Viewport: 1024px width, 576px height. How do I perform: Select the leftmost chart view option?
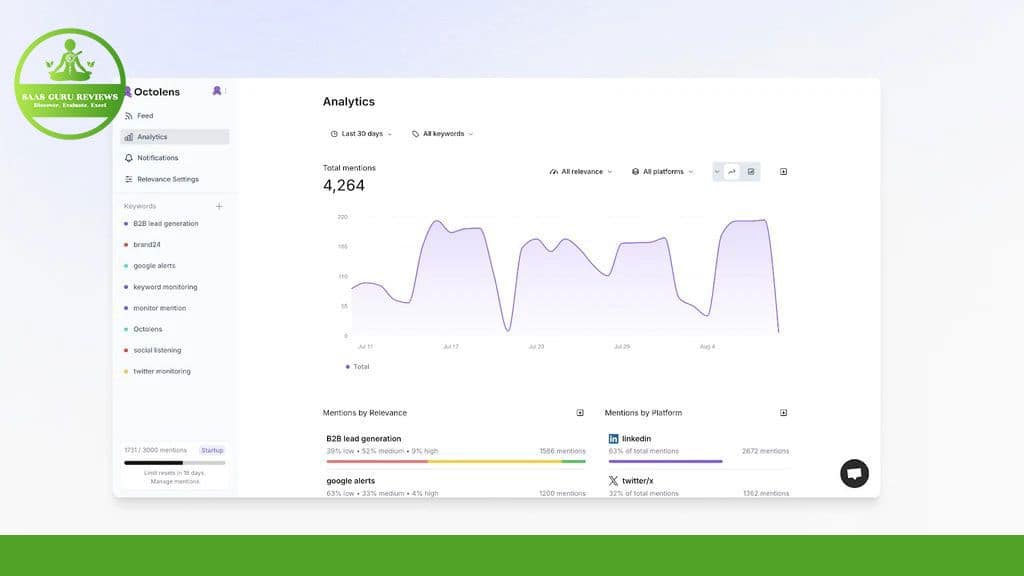(717, 172)
